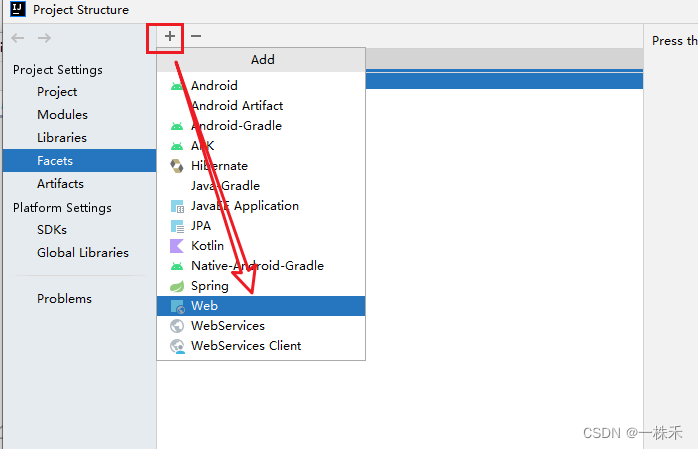Pick Hibernate in the Add list
Screen dimensions: 698x449
pos(261,166)
